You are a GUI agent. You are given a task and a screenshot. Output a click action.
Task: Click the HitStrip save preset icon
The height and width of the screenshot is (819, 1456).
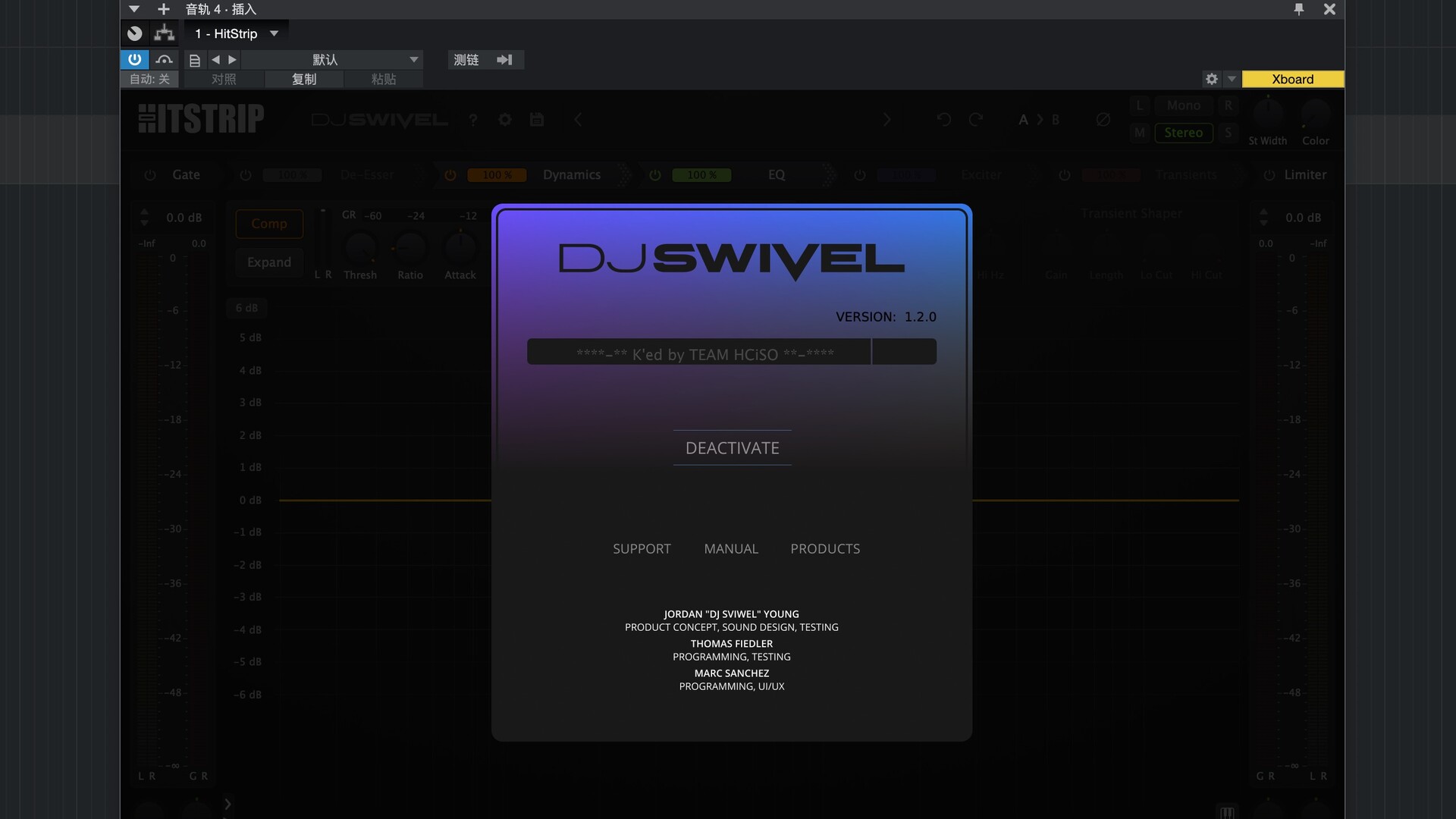coord(537,120)
